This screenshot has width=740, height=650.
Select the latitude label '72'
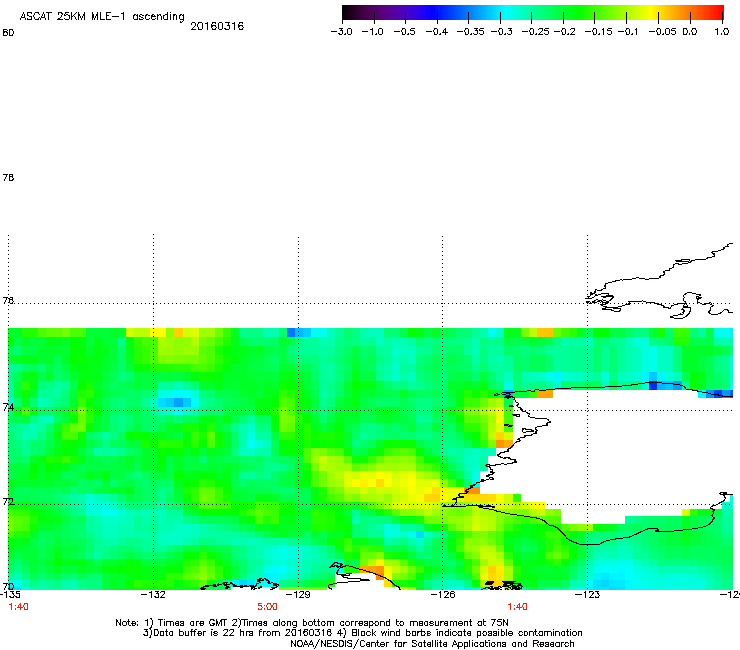(x=8, y=502)
